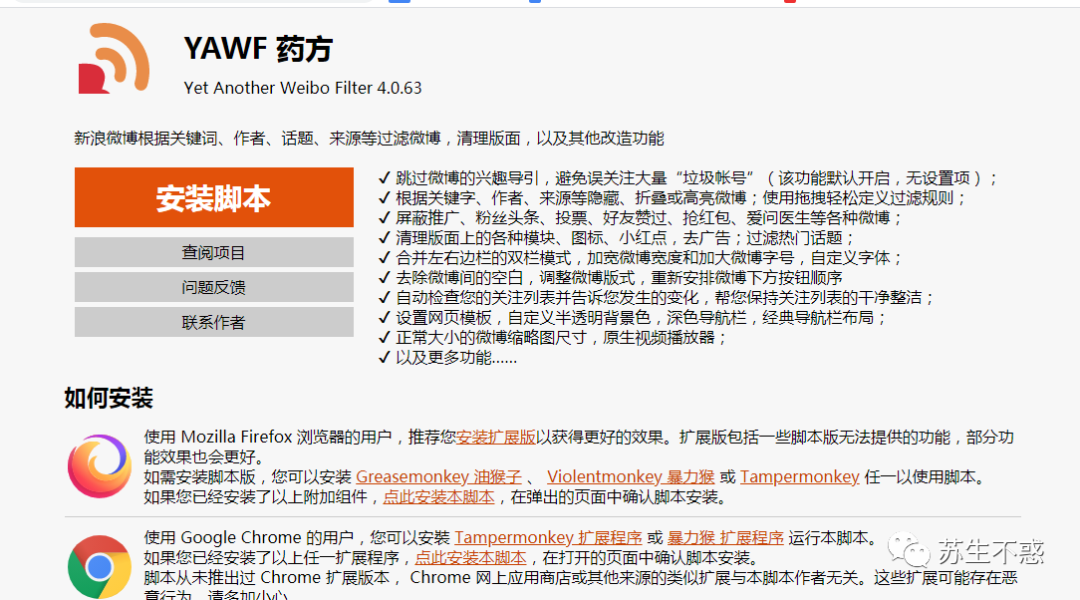Select the 联系作者 contact button
The image size is (1080, 600).
[214, 322]
